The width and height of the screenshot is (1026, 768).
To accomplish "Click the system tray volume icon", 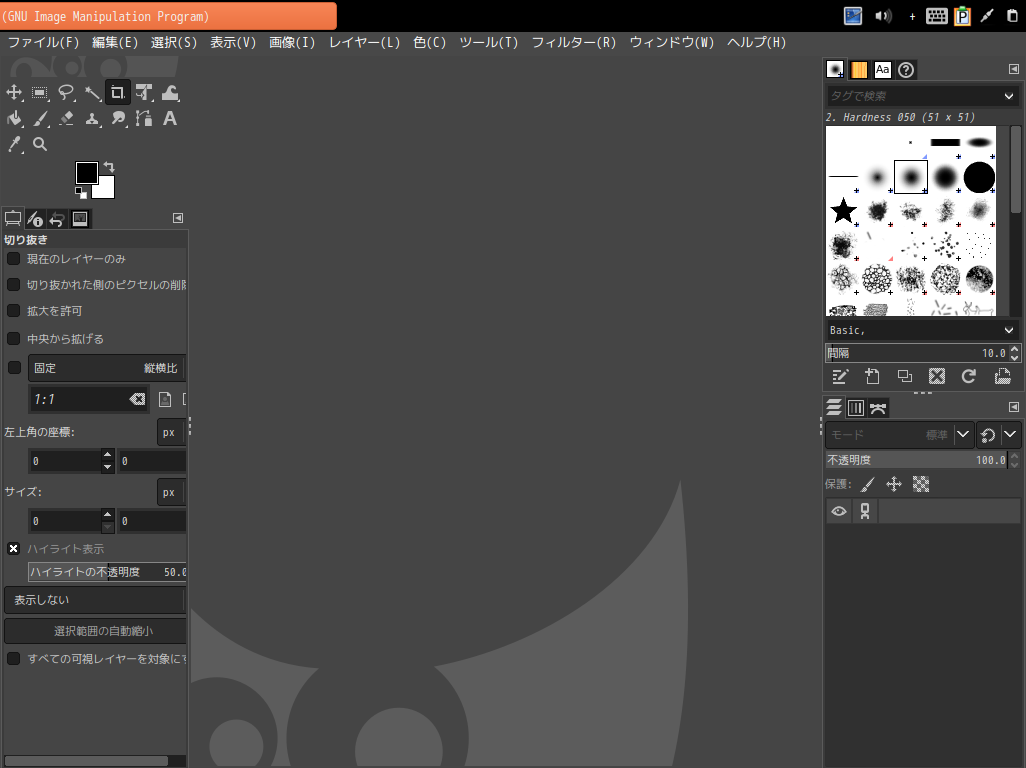I will point(883,16).
